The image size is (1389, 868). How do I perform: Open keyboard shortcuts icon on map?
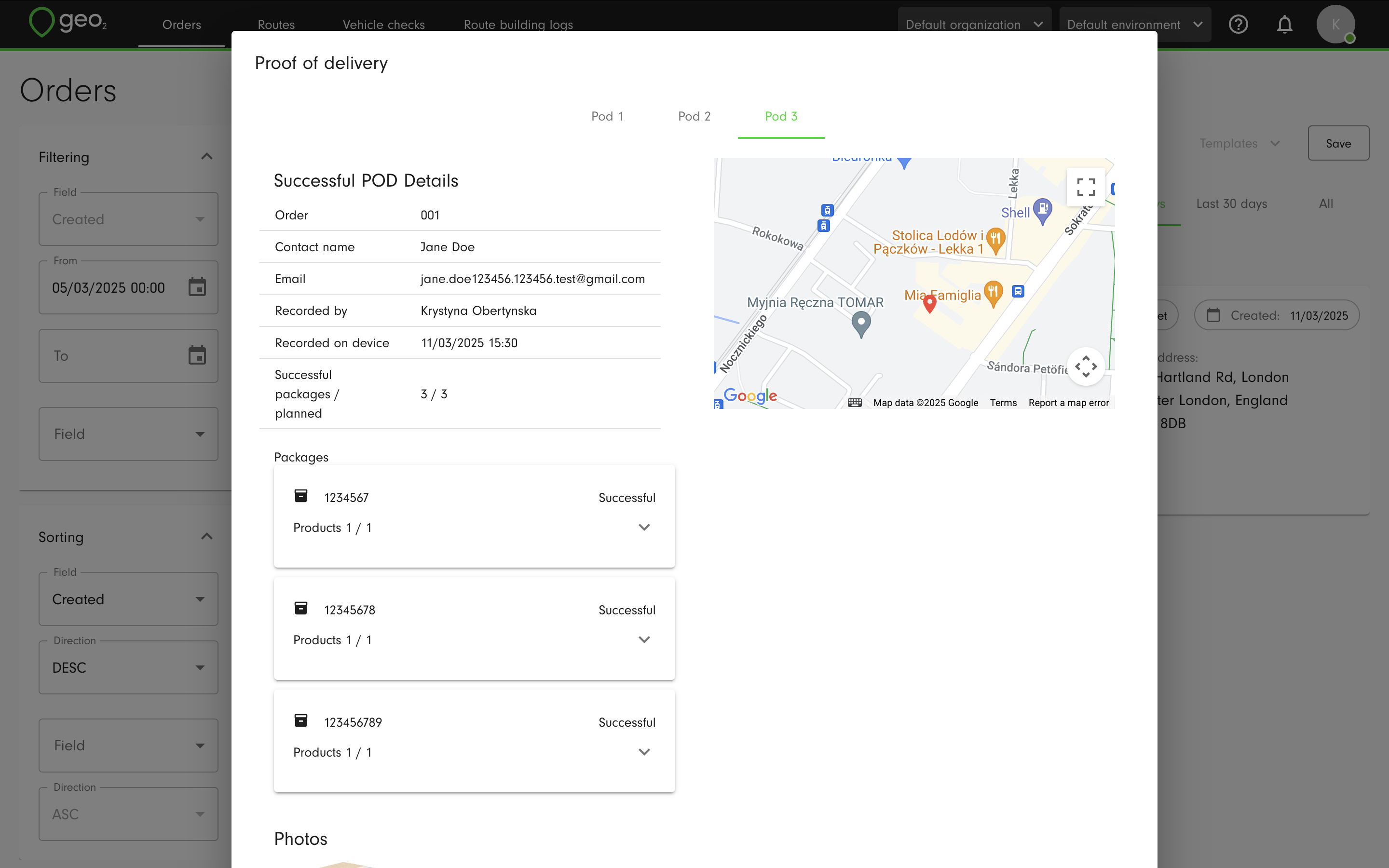coord(855,403)
